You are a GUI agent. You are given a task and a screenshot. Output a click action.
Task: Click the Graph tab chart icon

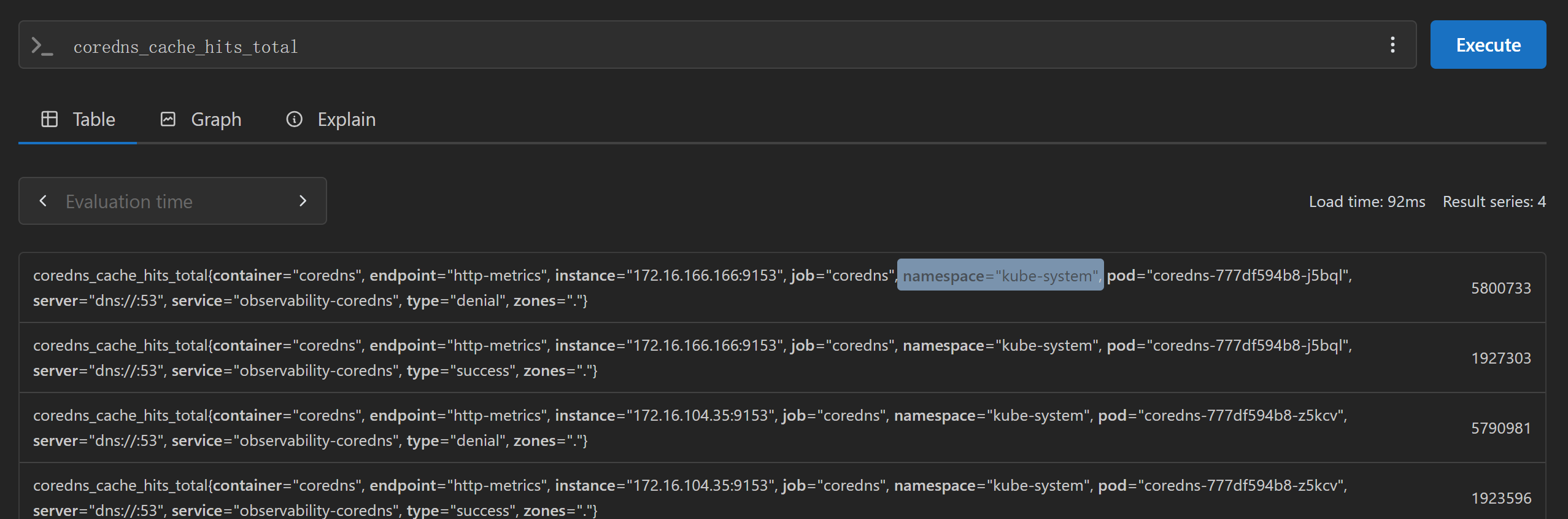168,119
